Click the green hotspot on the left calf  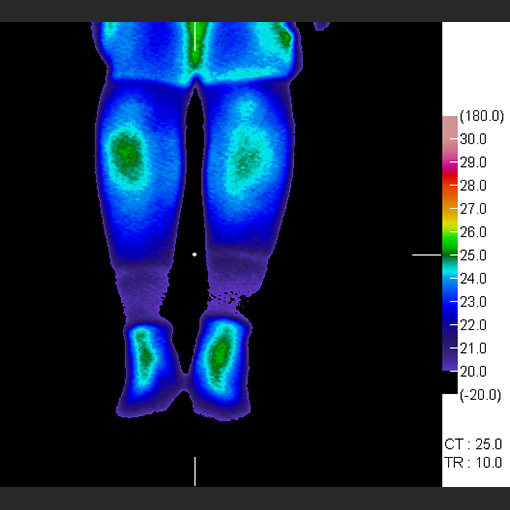click(x=126, y=154)
